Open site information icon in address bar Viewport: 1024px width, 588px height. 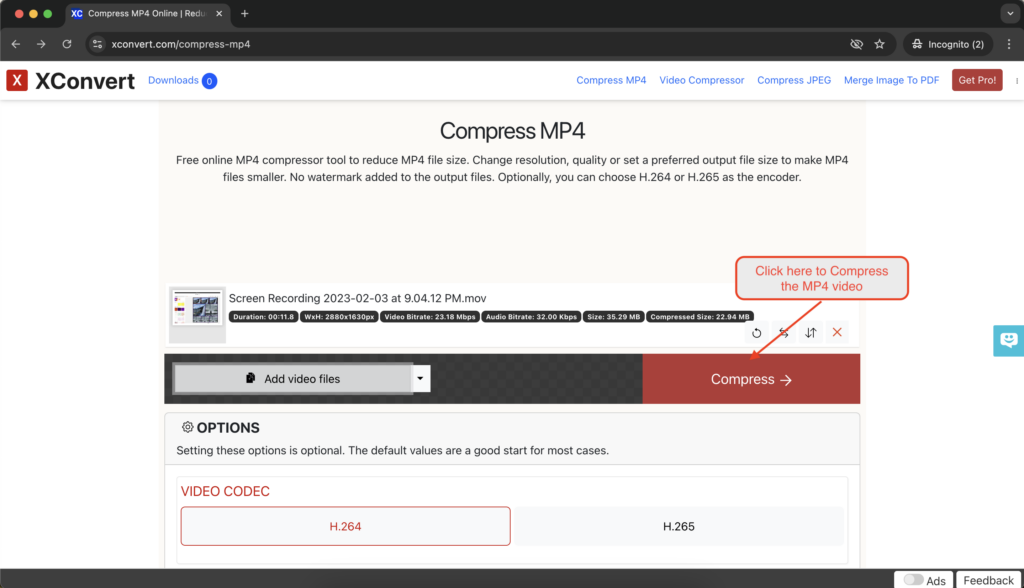tap(97, 44)
